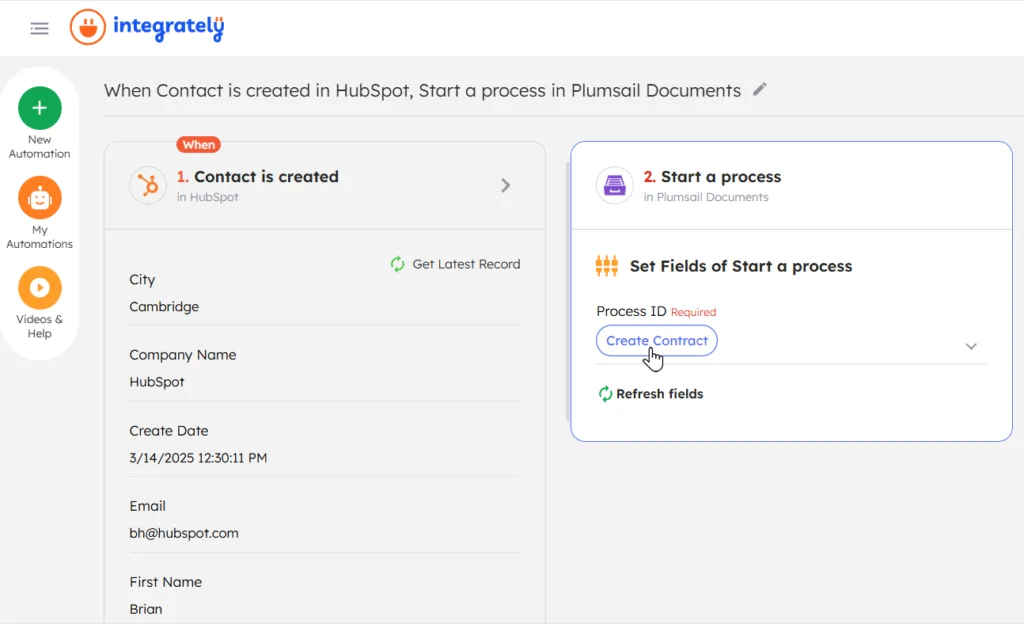Click Refresh fields to reload process fields
Screen dimensions: 1024x624
(x=651, y=394)
